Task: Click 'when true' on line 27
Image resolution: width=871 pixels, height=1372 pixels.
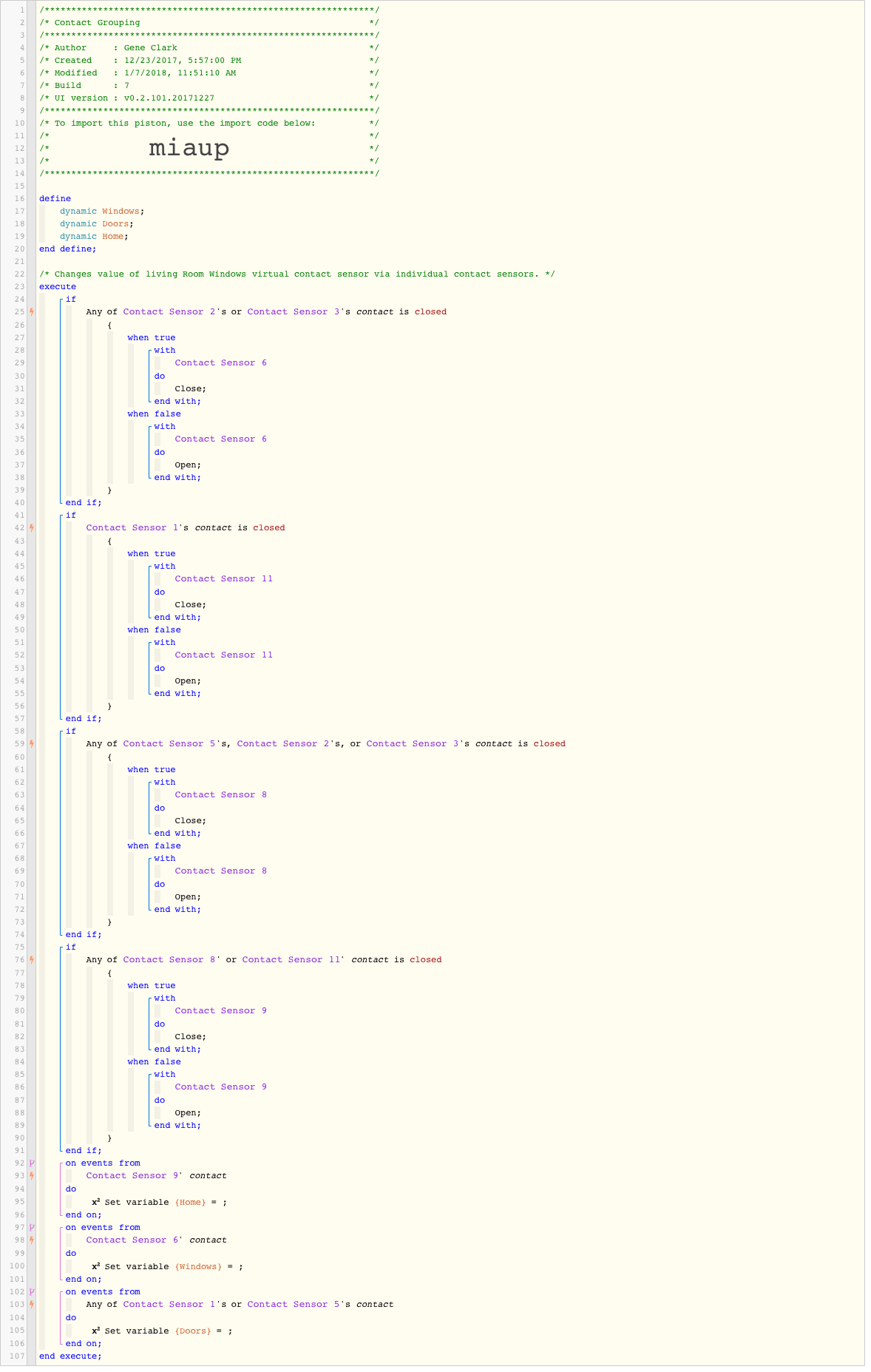Action: point(152,338)
